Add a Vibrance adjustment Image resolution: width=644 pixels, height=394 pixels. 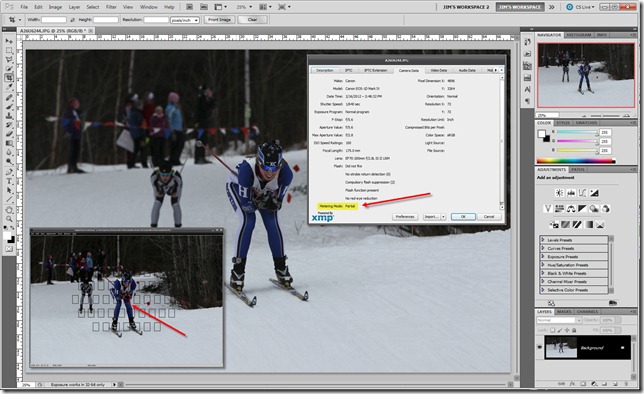[548, 209]
